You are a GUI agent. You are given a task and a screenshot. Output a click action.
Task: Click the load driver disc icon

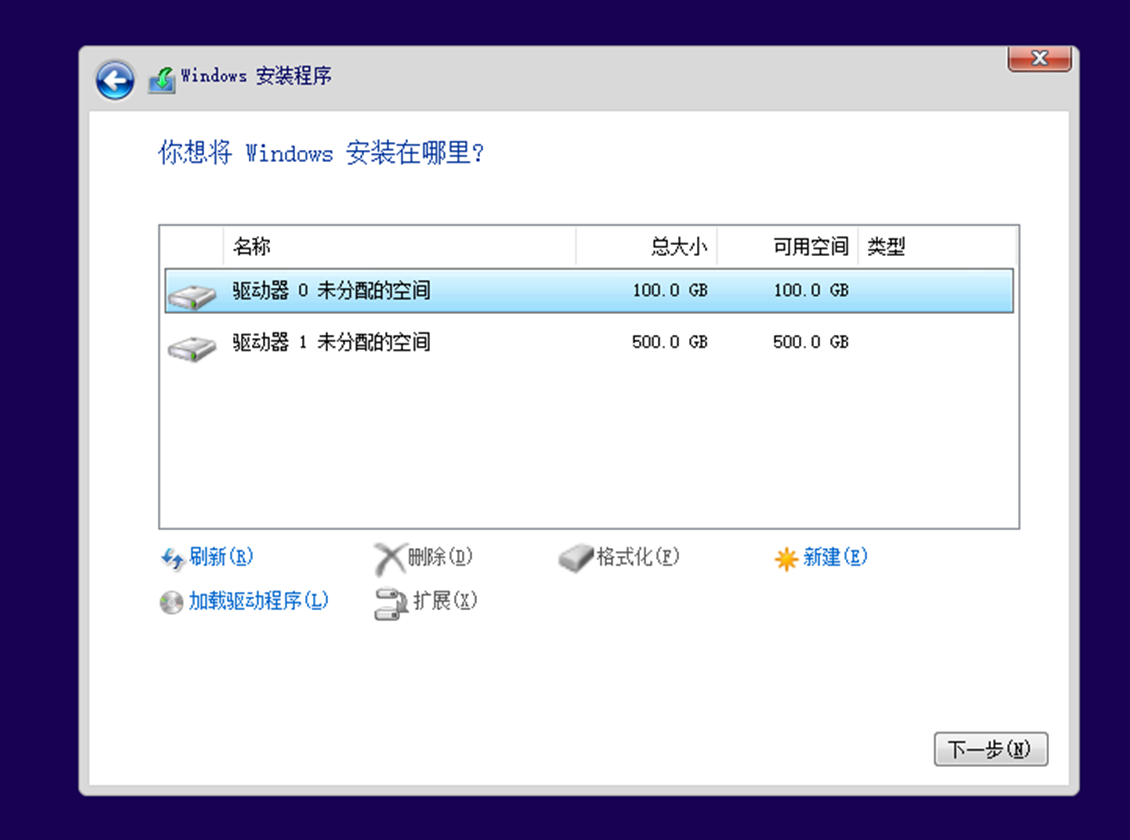172,602
